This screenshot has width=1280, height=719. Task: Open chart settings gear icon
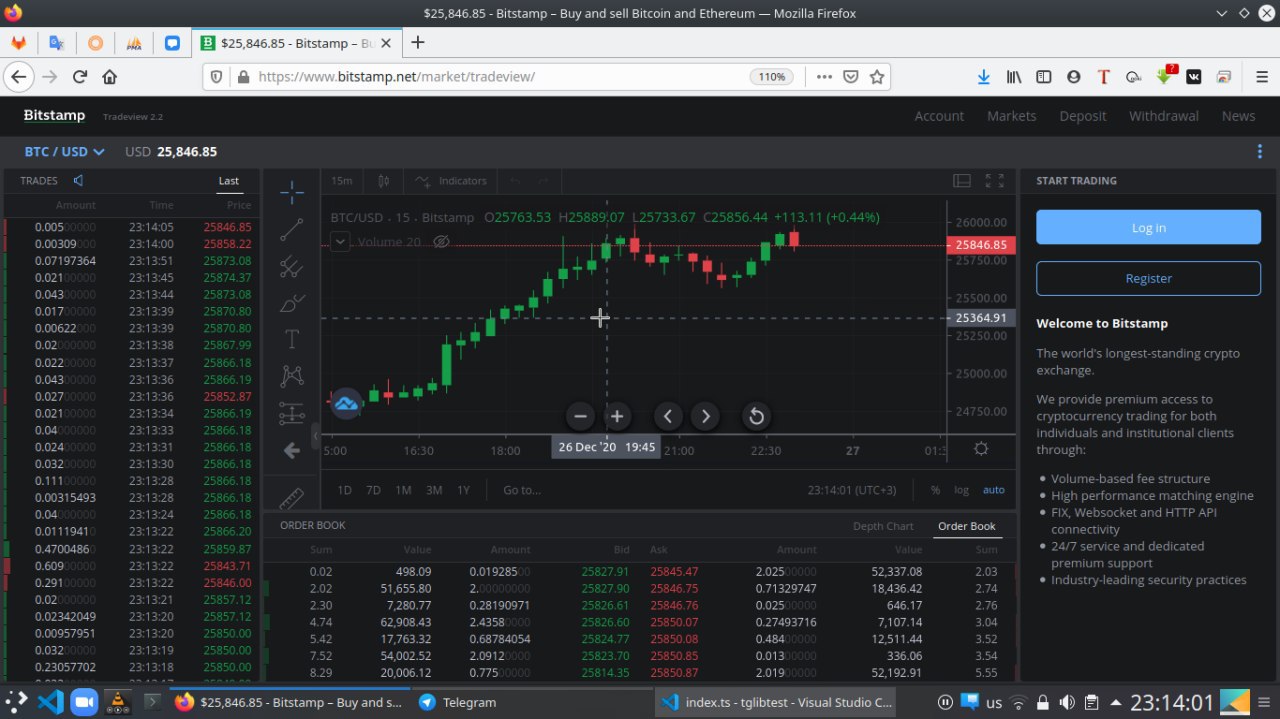pos(981,449)
